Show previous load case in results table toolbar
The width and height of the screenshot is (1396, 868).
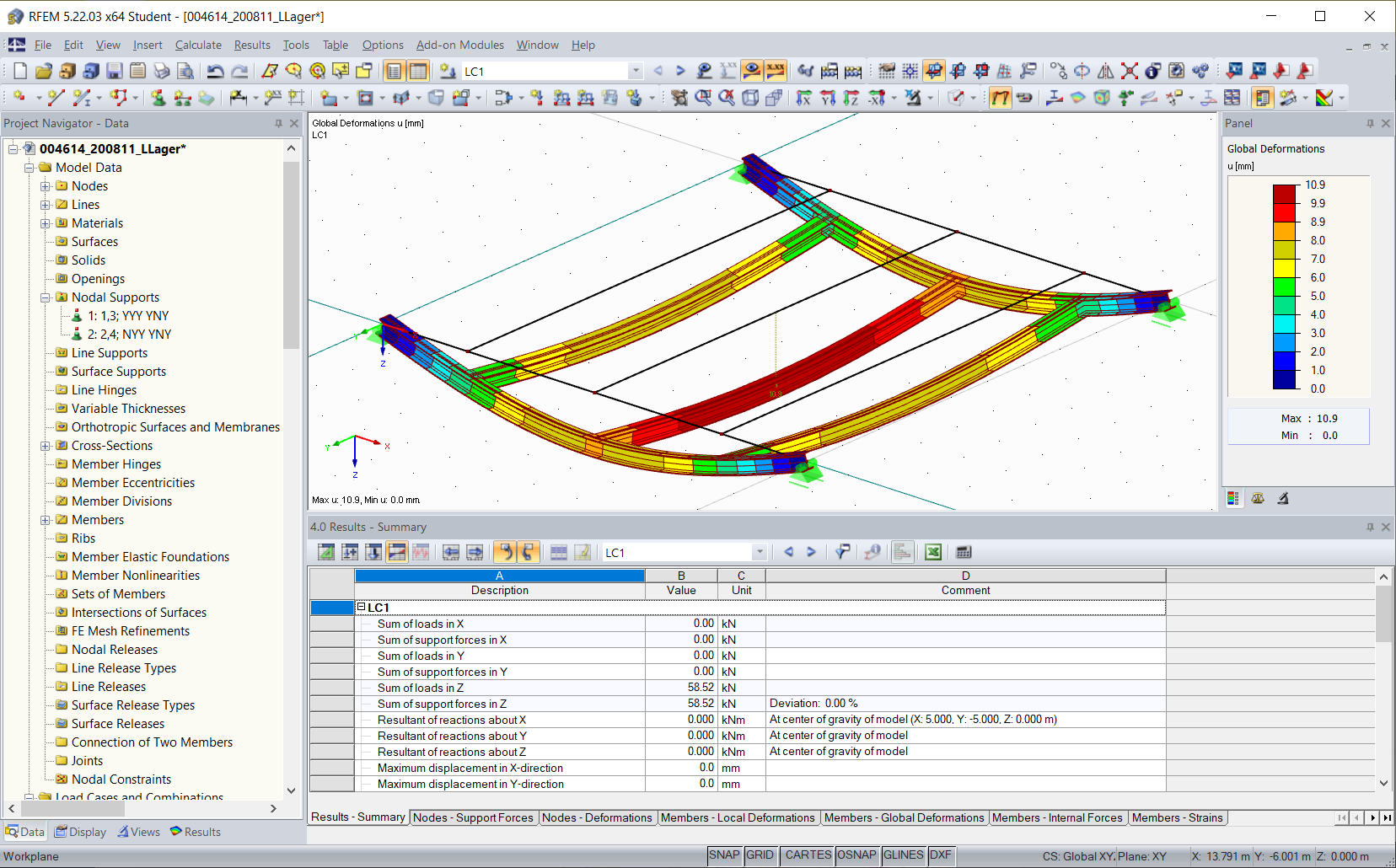(788, 552)
